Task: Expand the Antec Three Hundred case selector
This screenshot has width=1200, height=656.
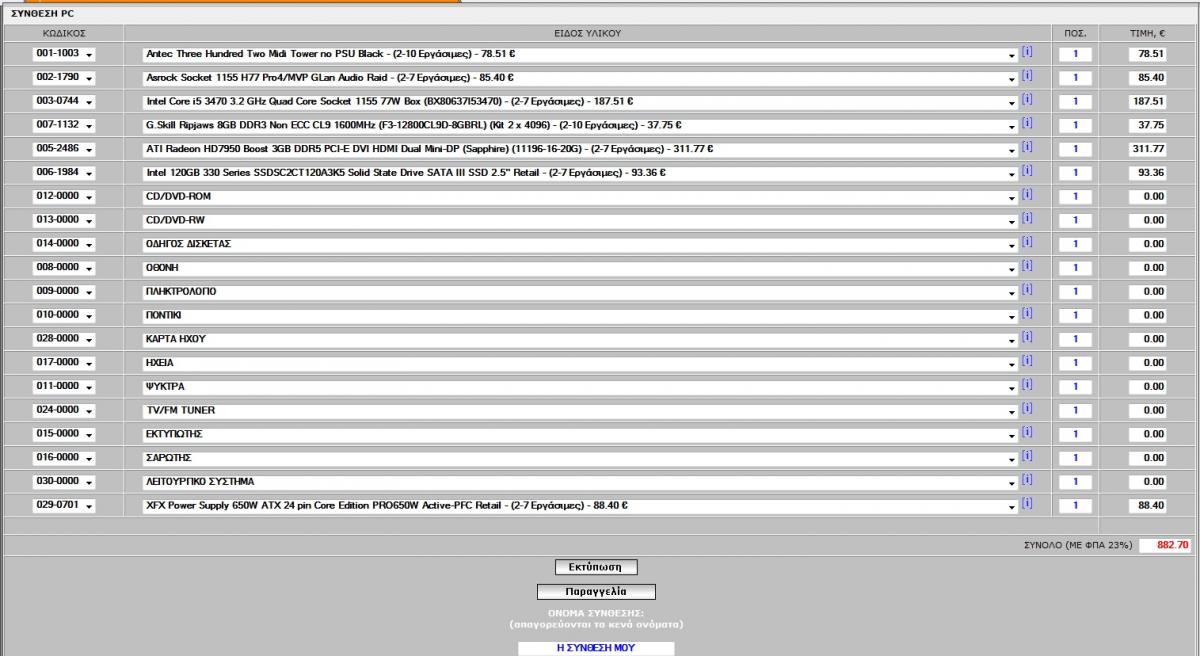Action: click(x=580, y=54)
